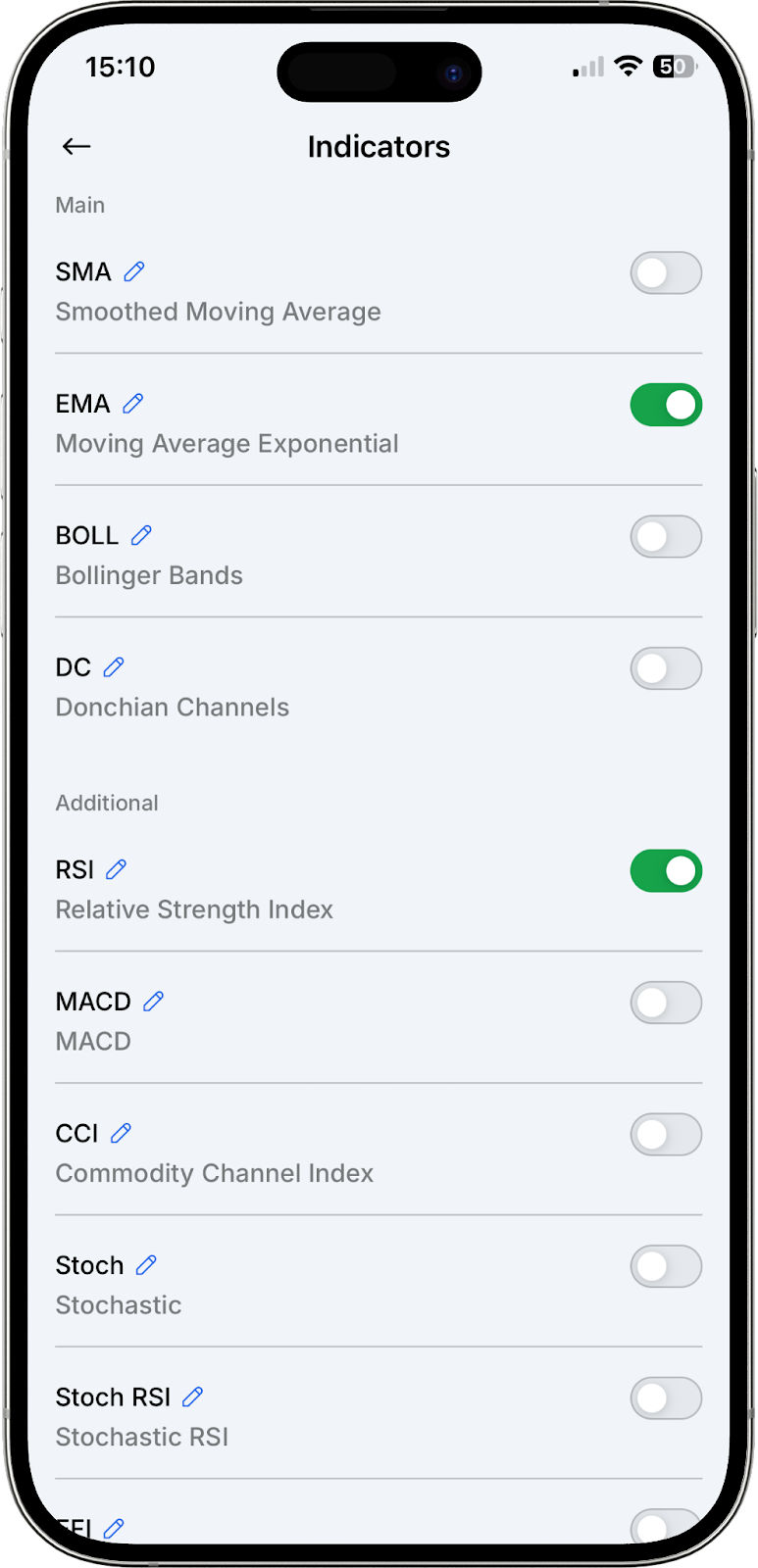
Task: Enable the MACD indicator switch
Action: (x=666, y=1004)
